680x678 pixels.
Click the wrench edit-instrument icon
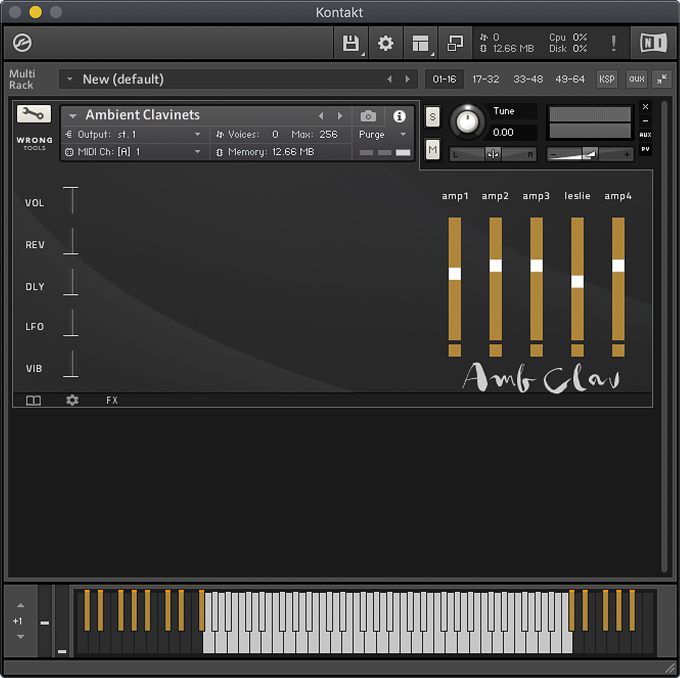34,115
